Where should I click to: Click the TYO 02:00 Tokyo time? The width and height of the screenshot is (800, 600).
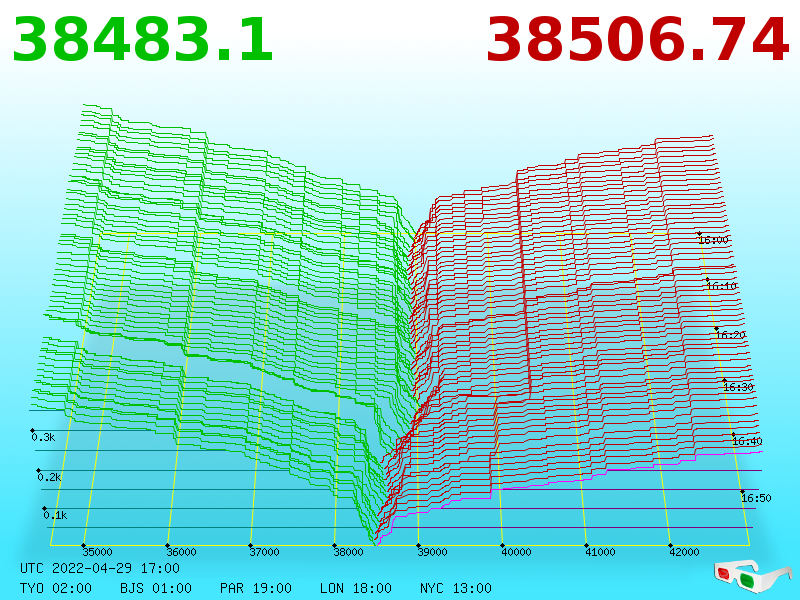click(56, 588)
